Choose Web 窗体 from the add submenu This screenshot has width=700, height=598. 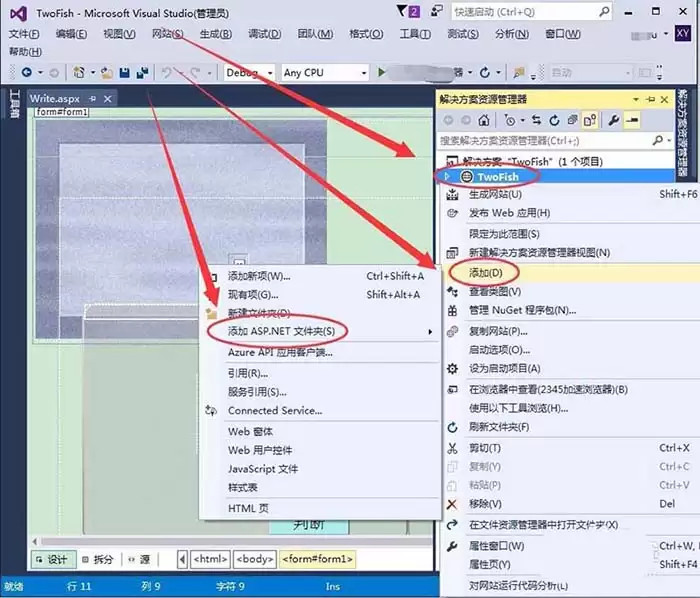tap(250, 432)
